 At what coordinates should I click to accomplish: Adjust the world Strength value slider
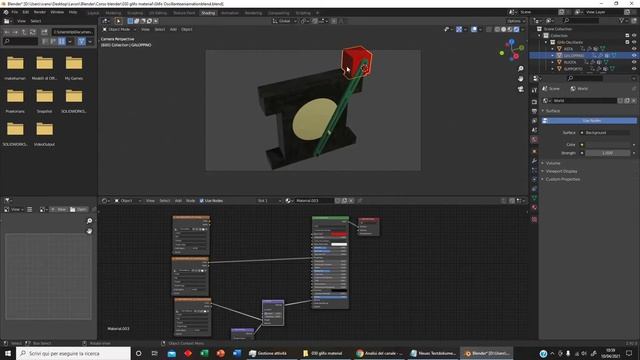tap(607, 153)
